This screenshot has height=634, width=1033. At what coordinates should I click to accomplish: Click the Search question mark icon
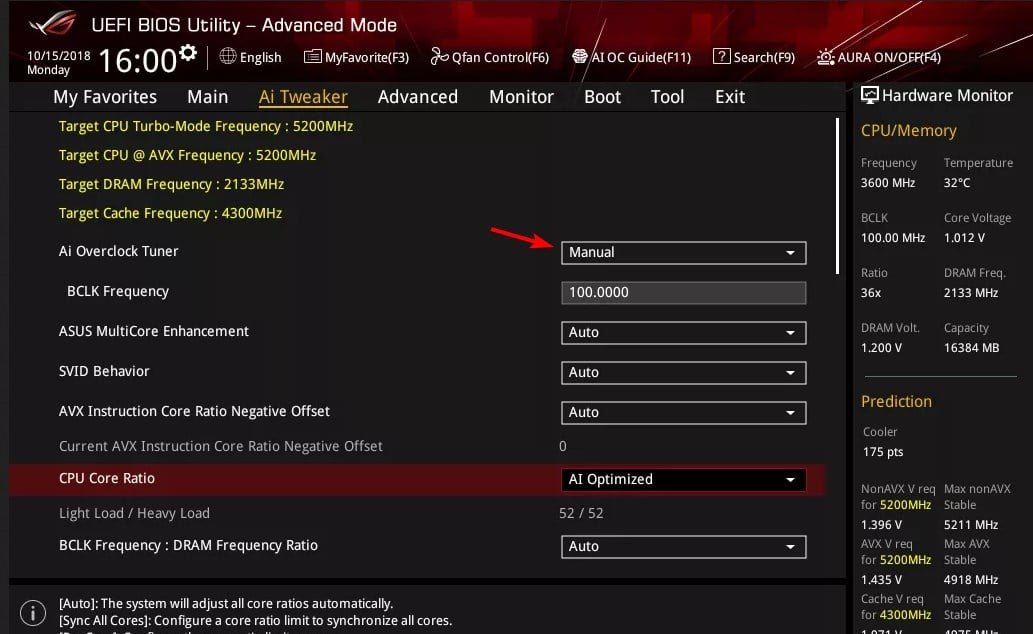721,57
